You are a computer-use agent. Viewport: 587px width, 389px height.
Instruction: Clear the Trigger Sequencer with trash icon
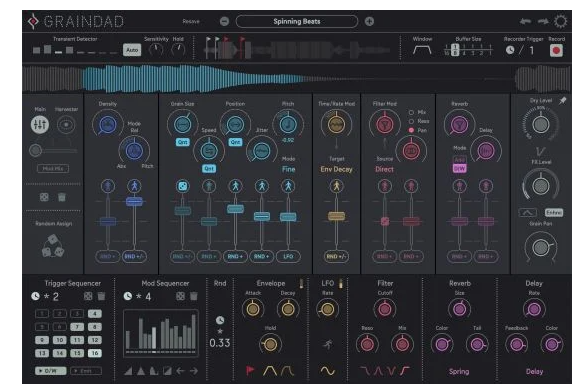101,296
